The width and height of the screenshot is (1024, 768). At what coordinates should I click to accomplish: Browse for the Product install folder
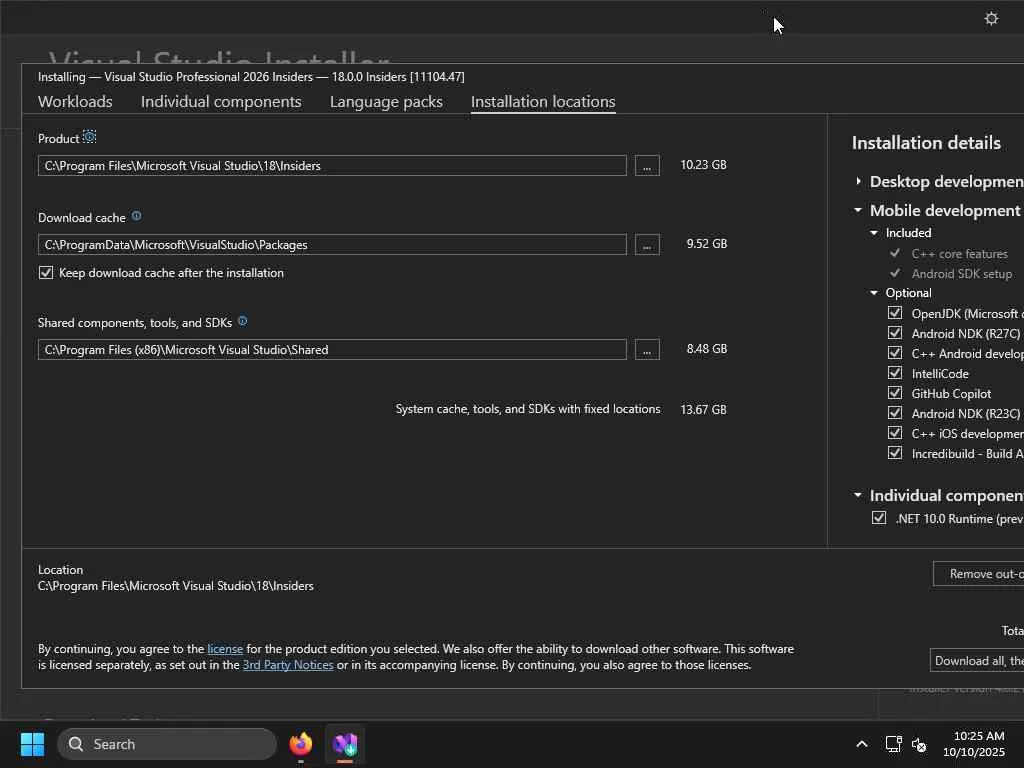point(647,165)
